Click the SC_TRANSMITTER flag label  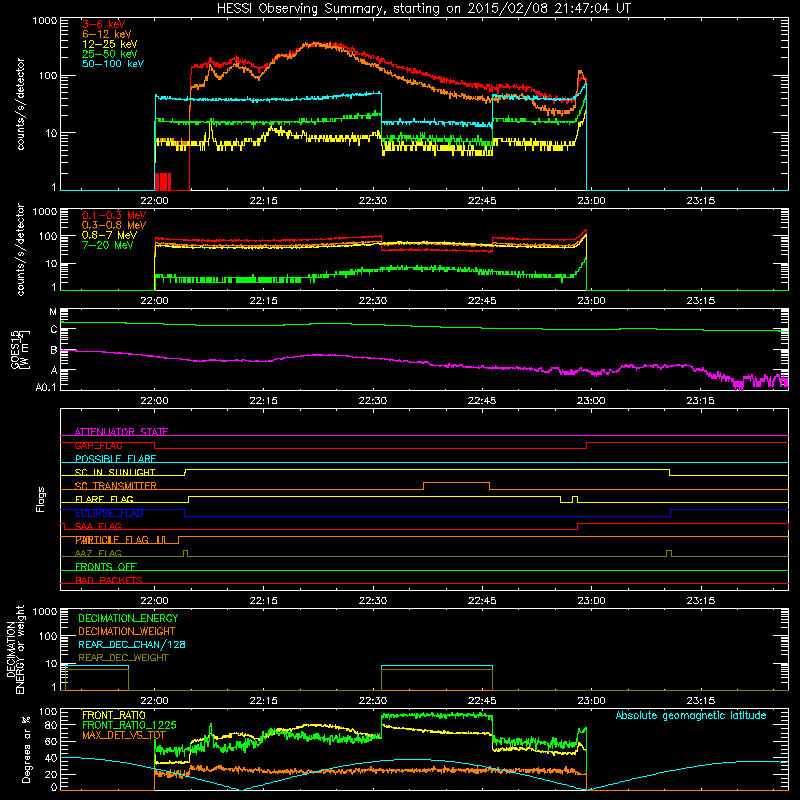click(x=115, y=486)
